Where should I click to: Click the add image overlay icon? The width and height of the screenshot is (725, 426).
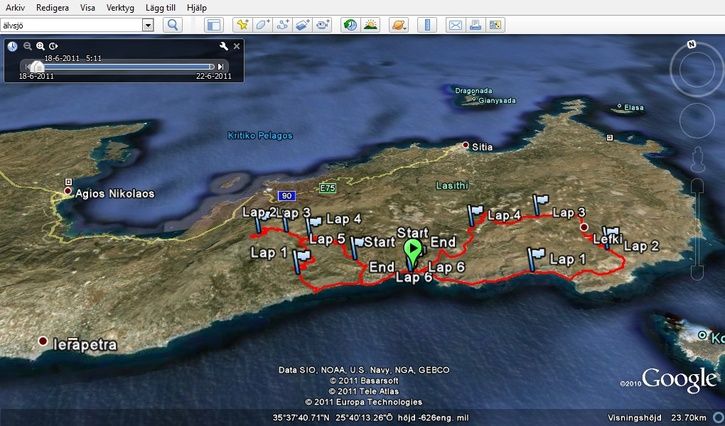click(x=304, y=24)
